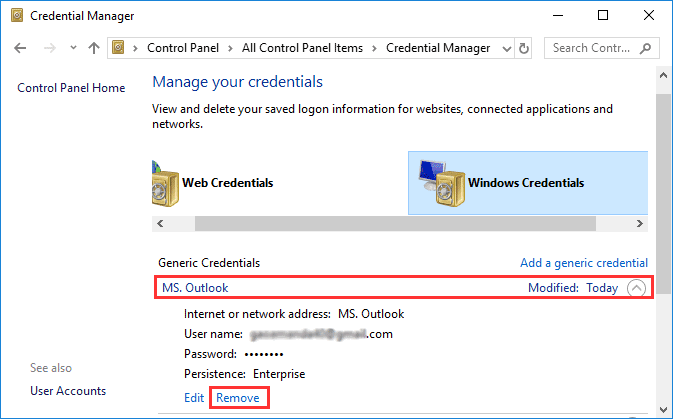Open the recent locations dropdown arrow

click(73, 48)
